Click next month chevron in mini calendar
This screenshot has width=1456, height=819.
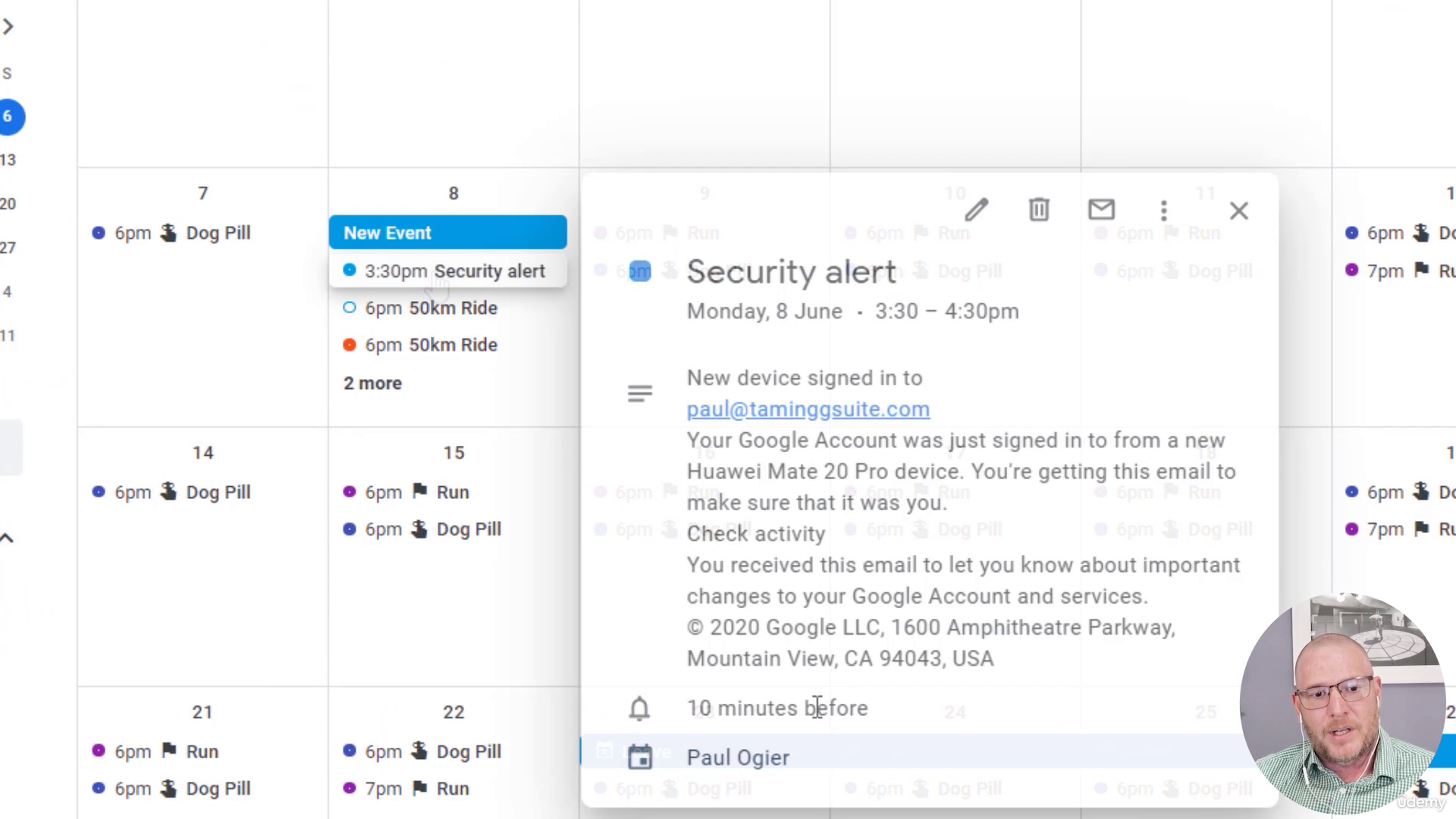(8, 27)
